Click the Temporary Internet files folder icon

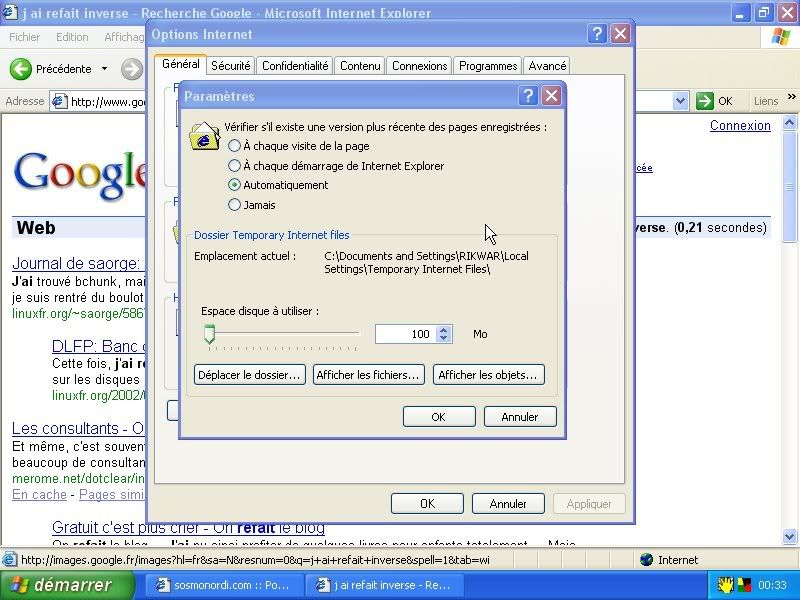click(204, 136)
